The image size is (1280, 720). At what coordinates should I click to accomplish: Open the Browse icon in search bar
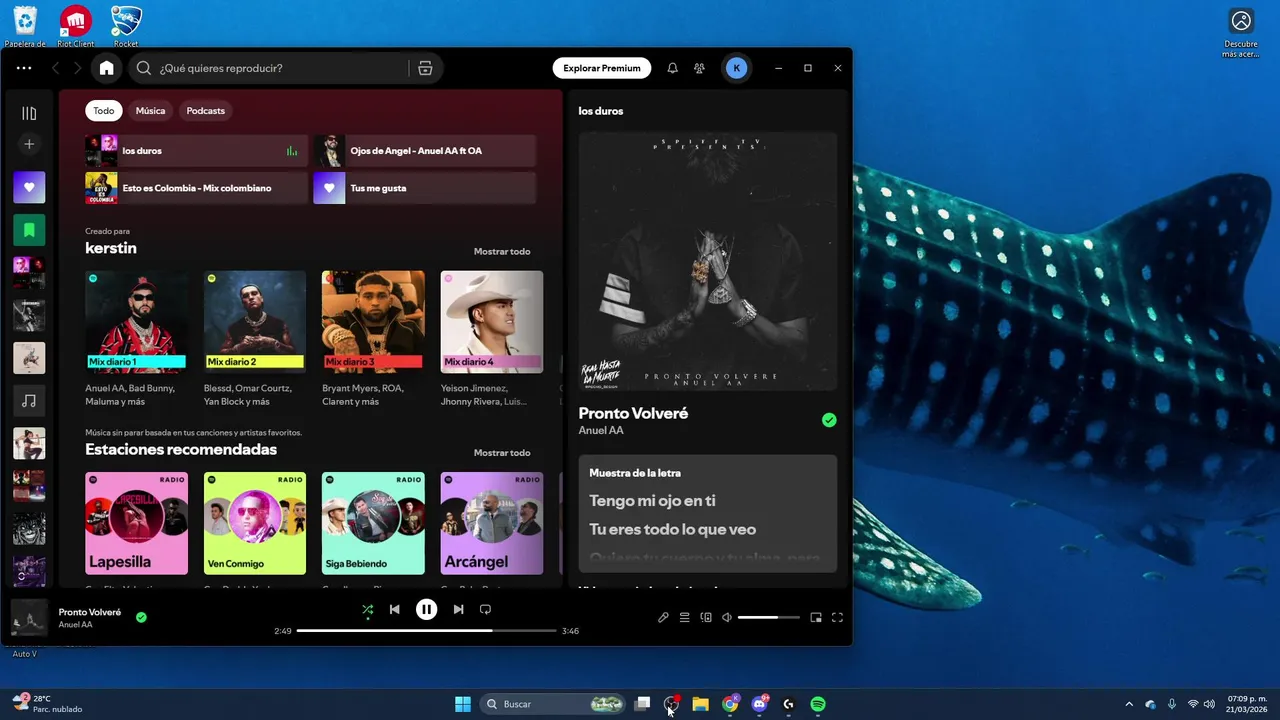coord(425,68)
